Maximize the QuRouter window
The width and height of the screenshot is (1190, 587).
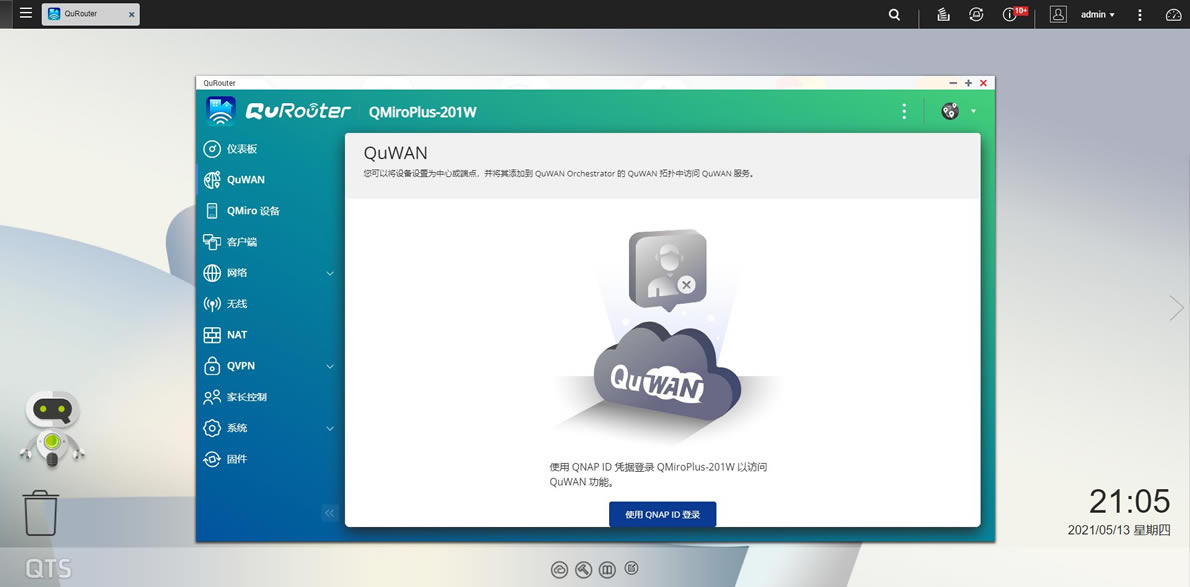click(x=968, y=83)
